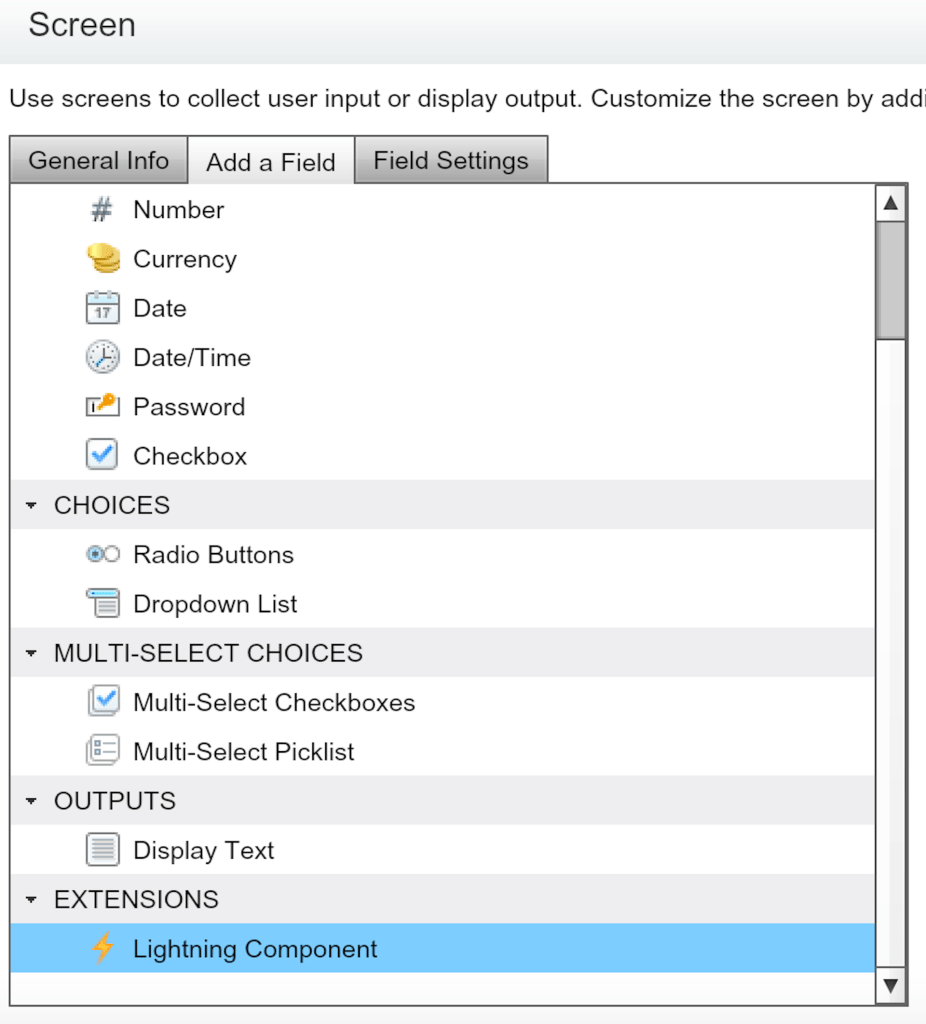Click the scrollbar up arrow

click(890, 204)
